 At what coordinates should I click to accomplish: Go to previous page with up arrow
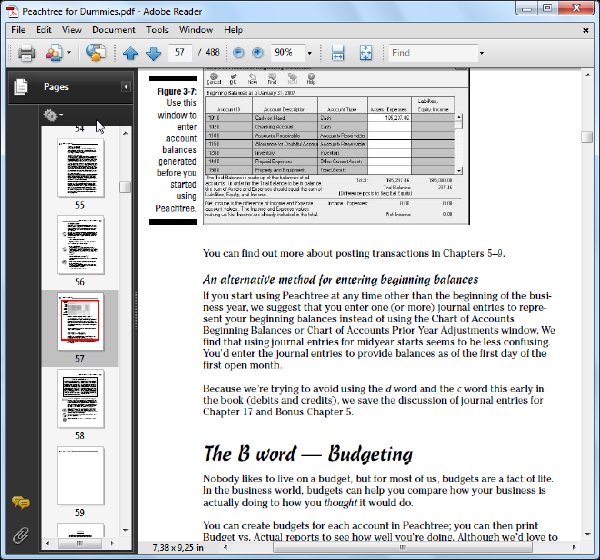[130, 53]
